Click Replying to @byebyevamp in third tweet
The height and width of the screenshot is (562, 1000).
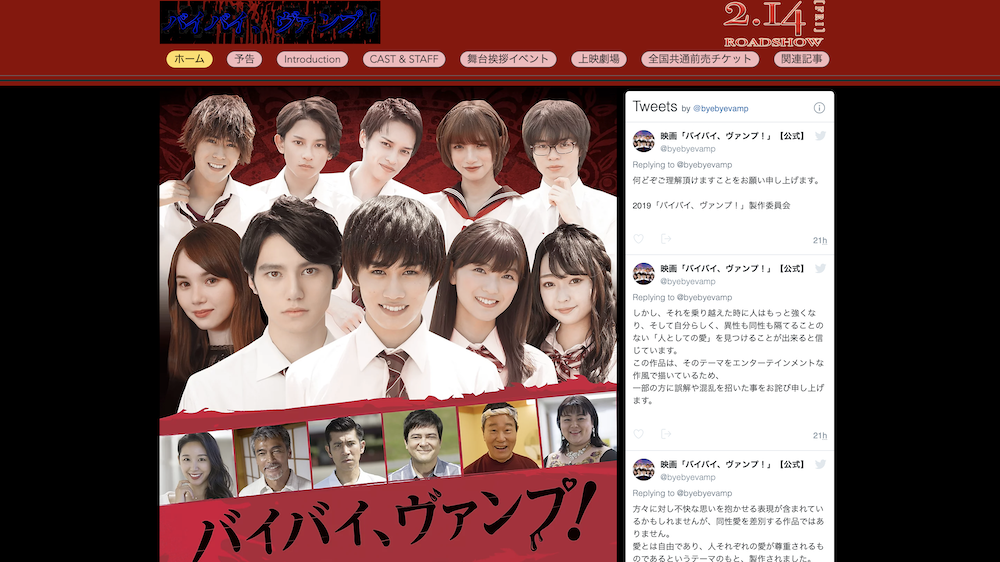pos(682,493)
